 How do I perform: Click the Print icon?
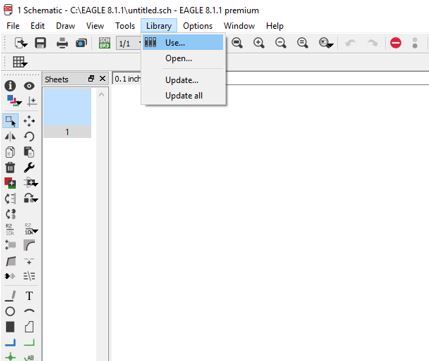pyautogui.click(x=62, y=43)
